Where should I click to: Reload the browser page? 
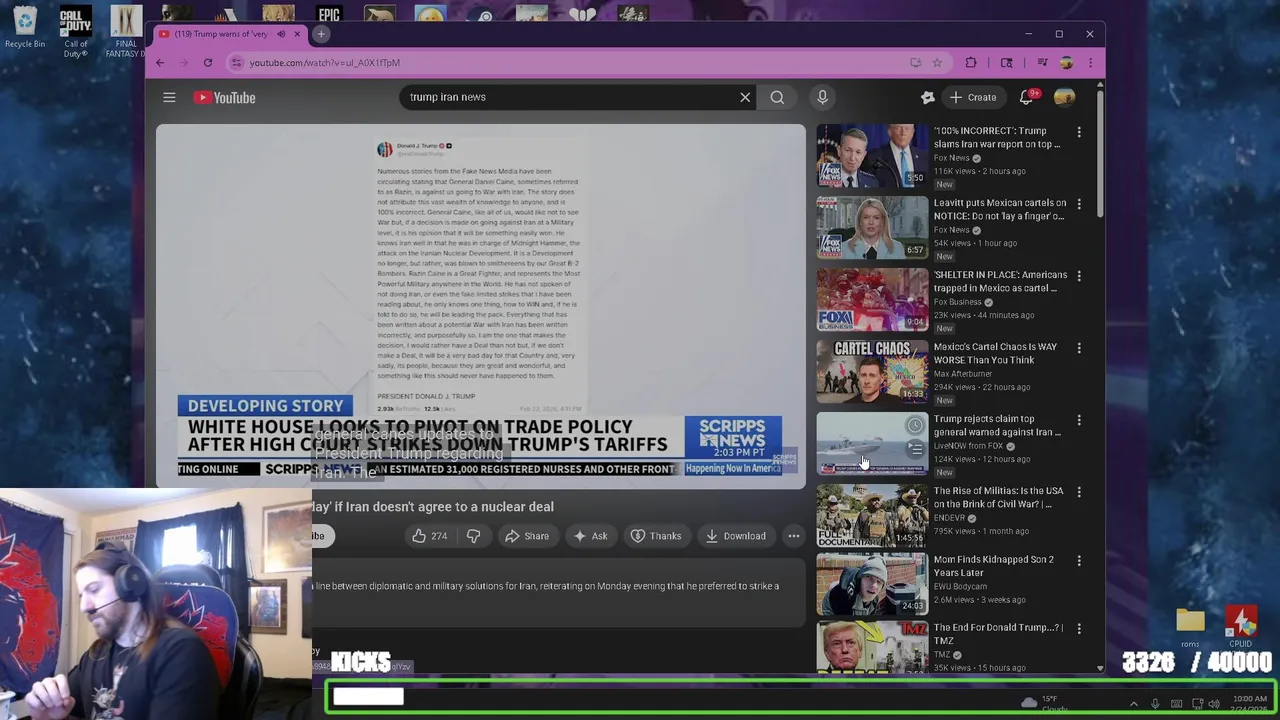coord(208,62)
